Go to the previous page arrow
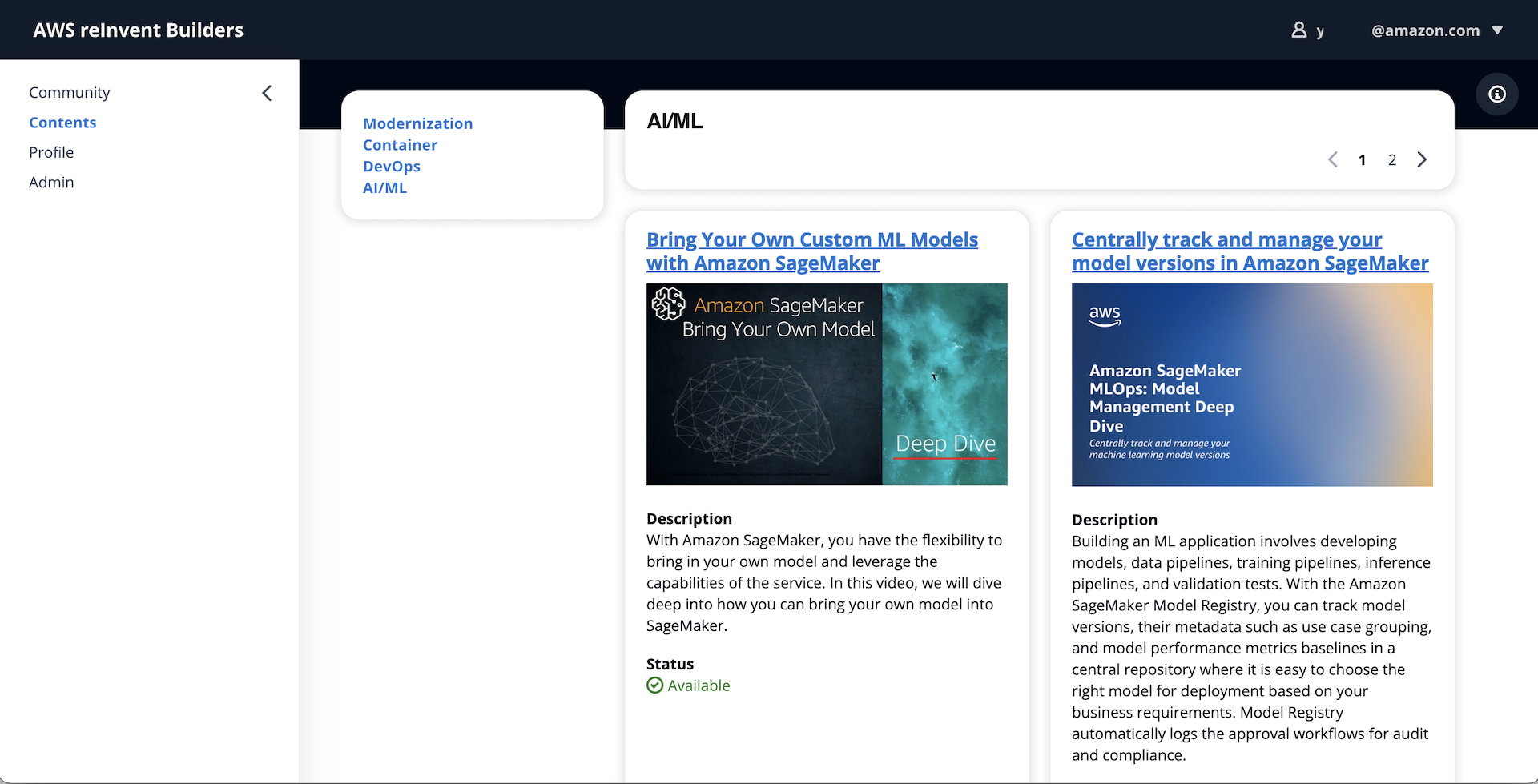 pyautogui.click(x=1332, y=159)
